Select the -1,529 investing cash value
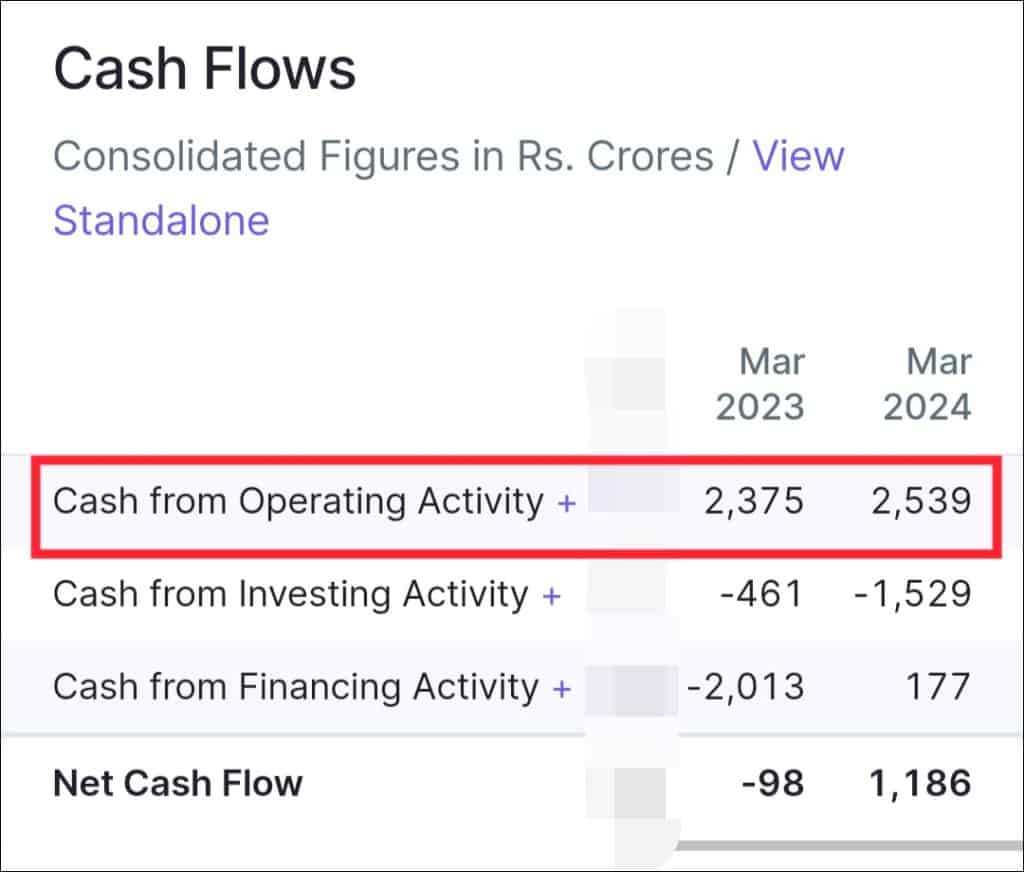The image size is (1024, 872). click(x=912, y=595)
